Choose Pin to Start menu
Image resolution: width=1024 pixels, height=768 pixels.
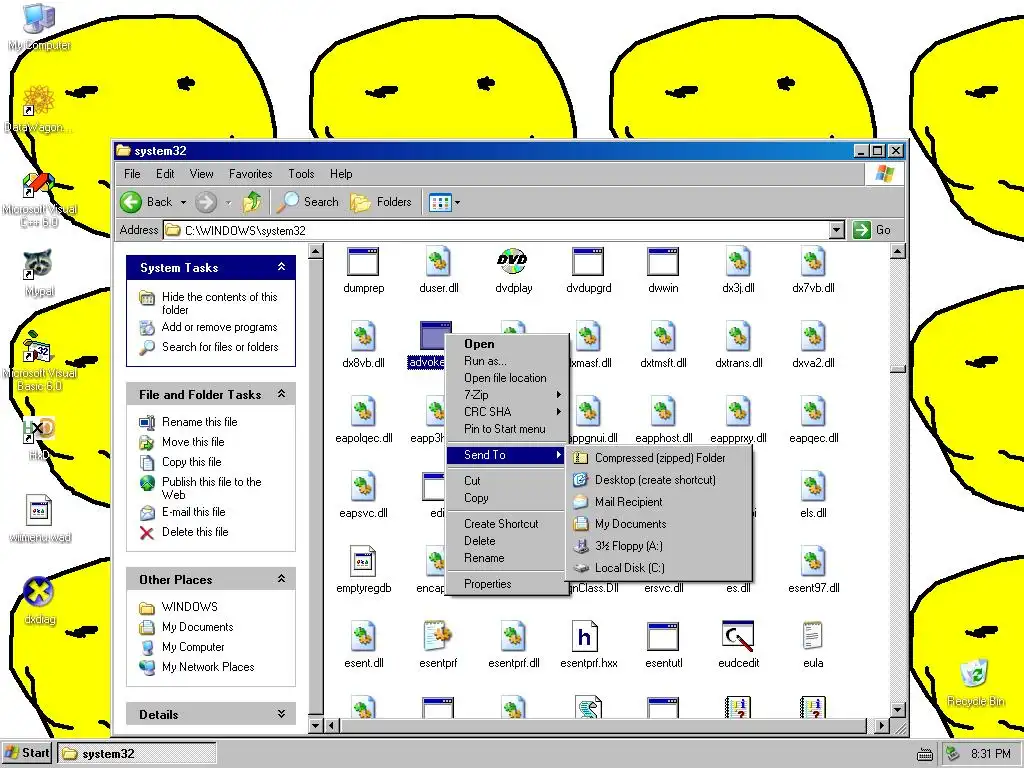pyautogui.click(x=507, y=428)
